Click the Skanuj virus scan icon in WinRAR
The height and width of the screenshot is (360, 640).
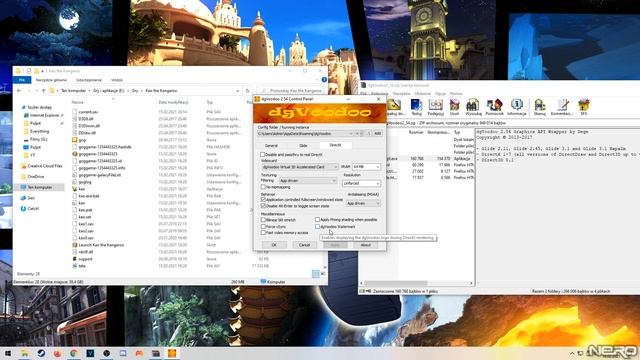540,107
